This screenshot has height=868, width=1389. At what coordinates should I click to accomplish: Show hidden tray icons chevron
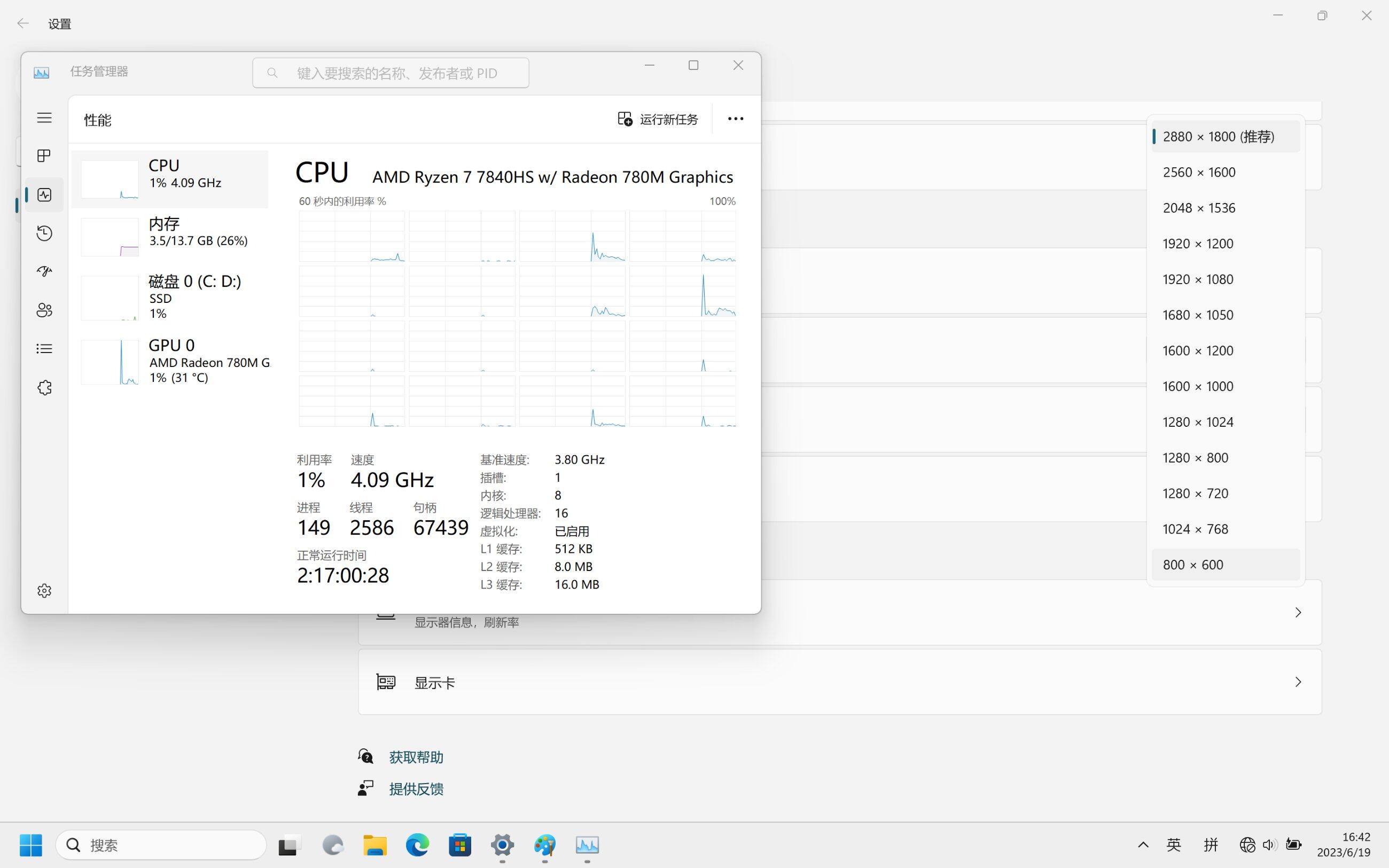tap(1143, 844)
